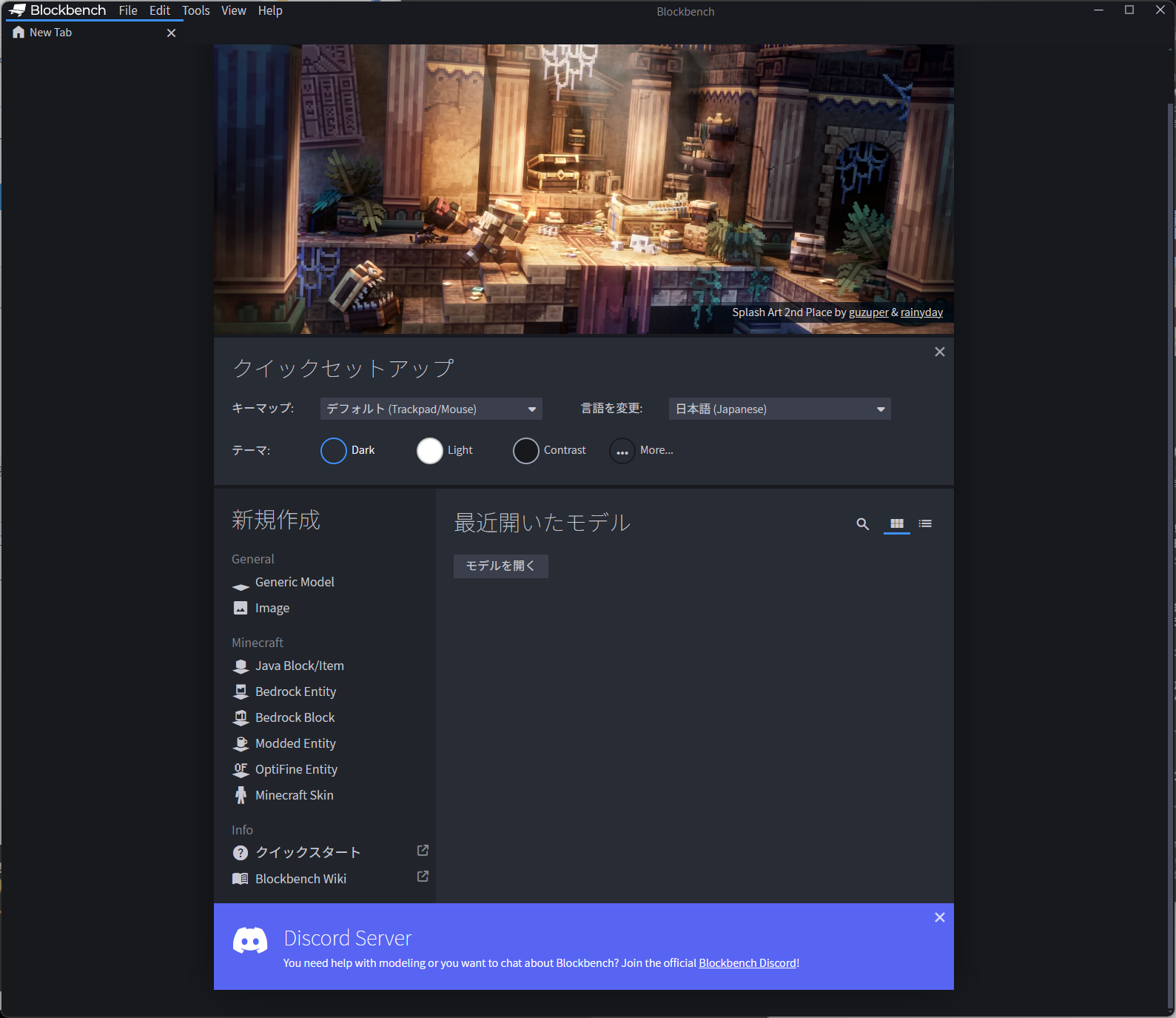Minimize the Blockbench window
This screenshot has height=1018, width=1176.
[x=1099, y=10]
